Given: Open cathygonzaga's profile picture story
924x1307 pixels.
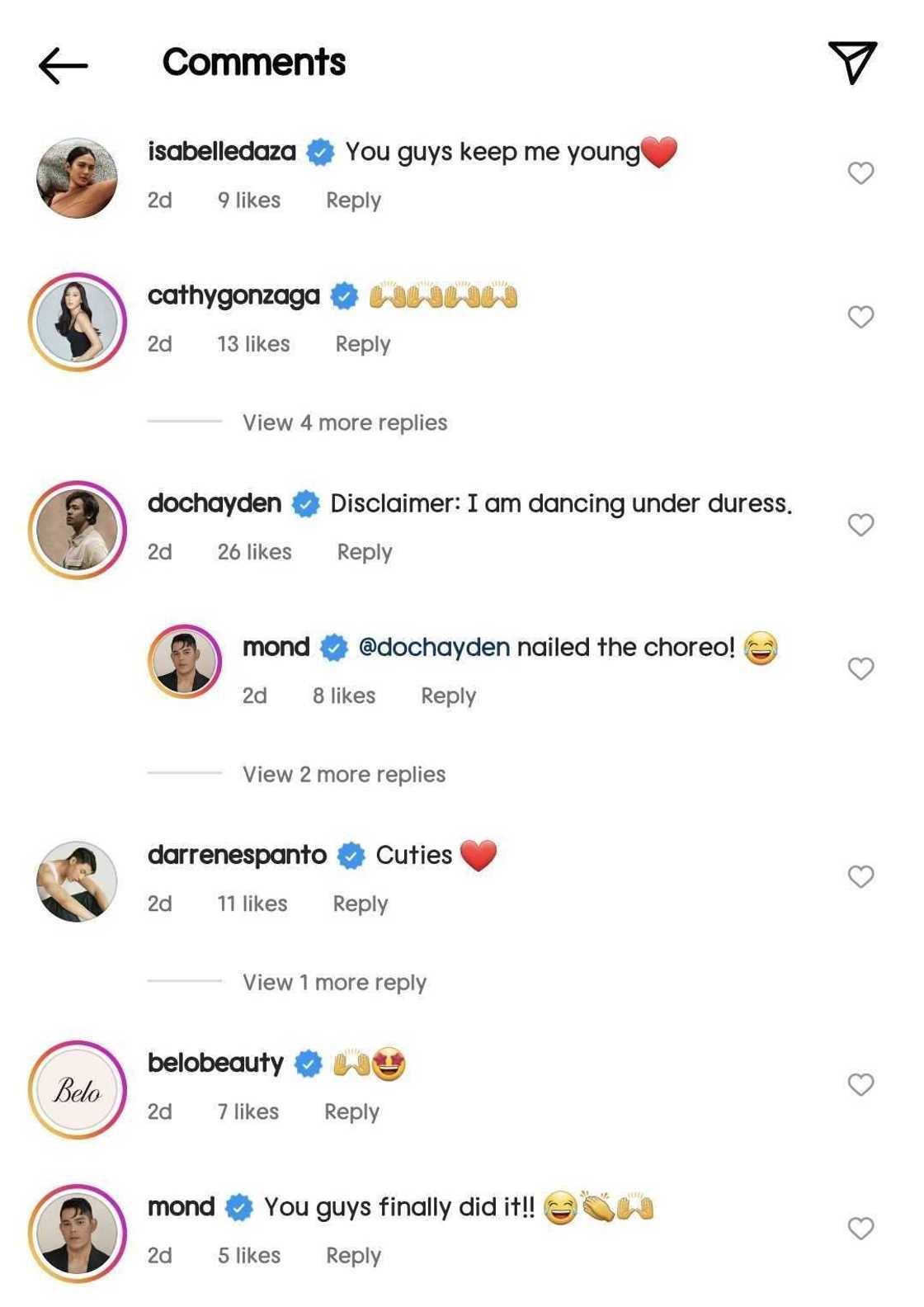Looking at the screenshot, I should coord(78,322).
